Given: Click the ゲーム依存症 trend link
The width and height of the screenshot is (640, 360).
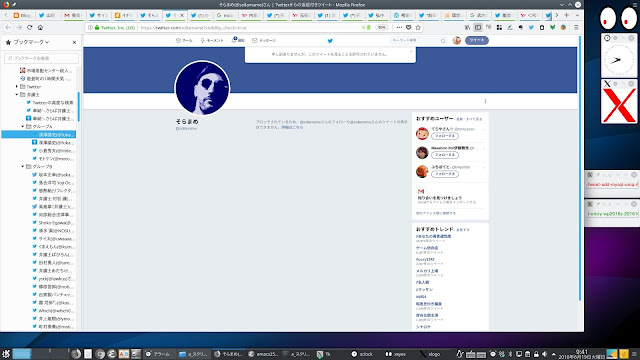Looking at the screenshot, I should 427,248.
